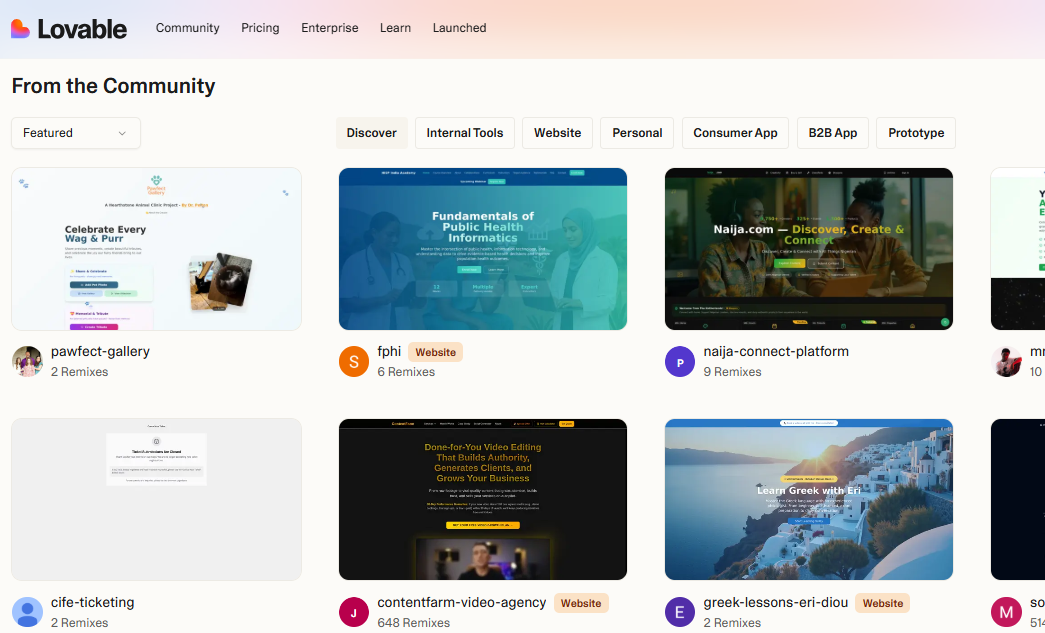Click the '648 Remixes' count

coord(413,623)
